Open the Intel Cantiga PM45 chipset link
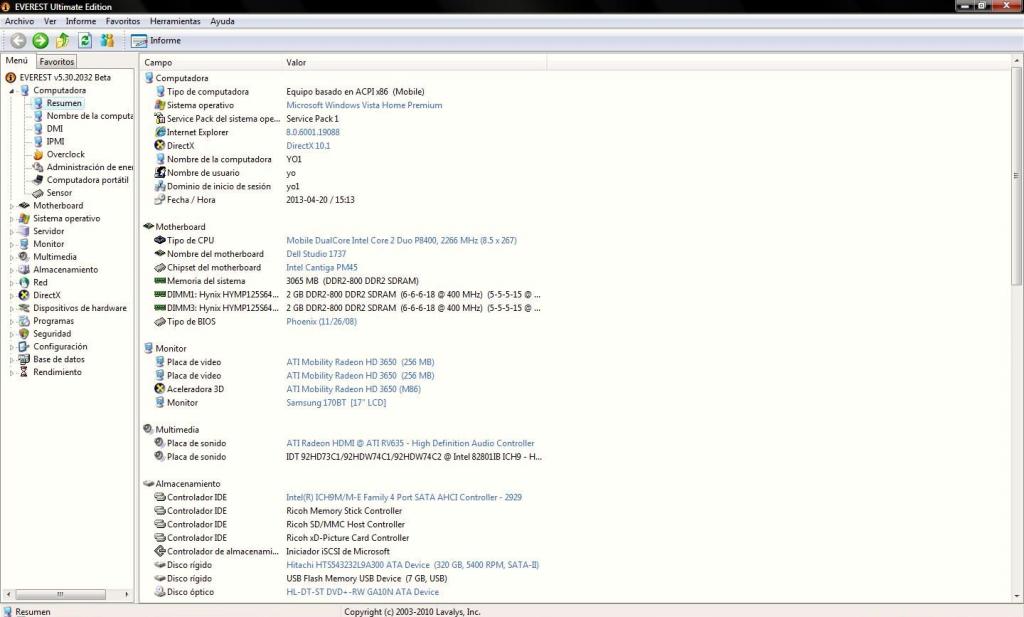The width and height of the screenshot is (1024, 617). click(x=321, y=268)
